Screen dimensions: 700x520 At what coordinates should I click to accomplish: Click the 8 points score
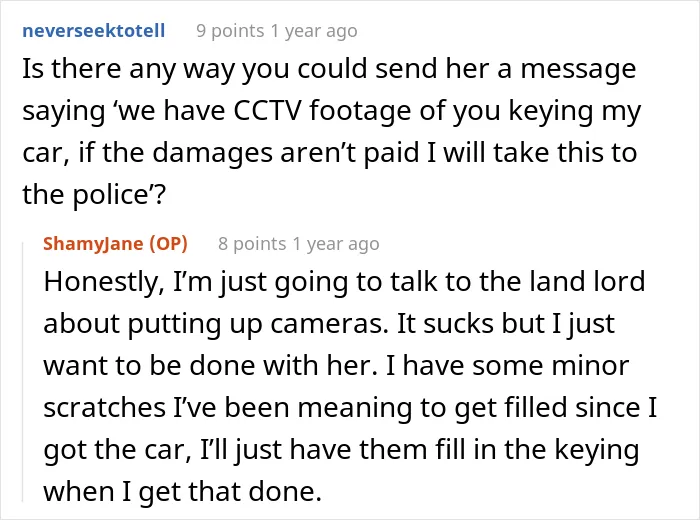point(252,244)
